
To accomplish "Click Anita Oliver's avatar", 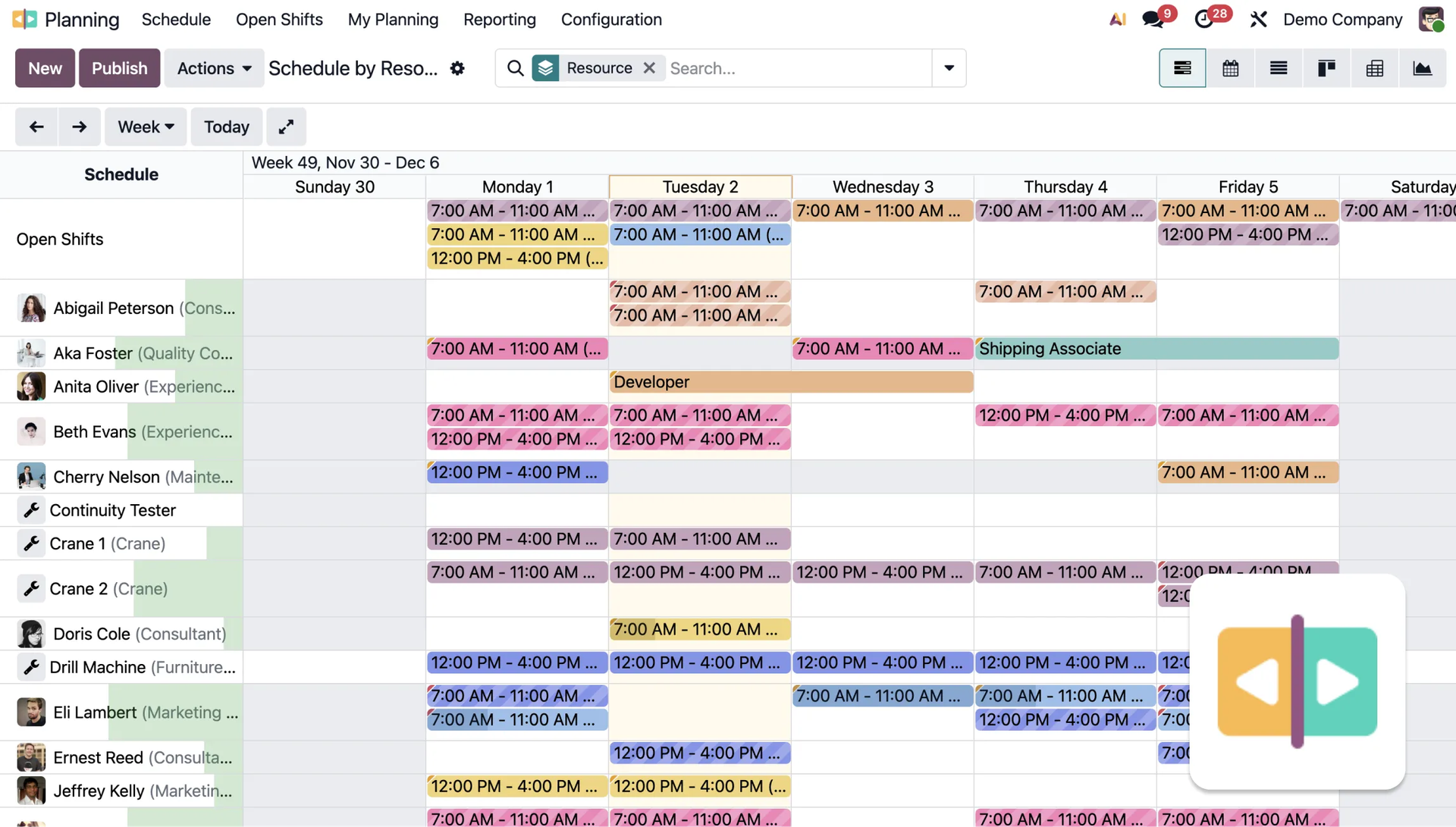I will click(31, 387).
